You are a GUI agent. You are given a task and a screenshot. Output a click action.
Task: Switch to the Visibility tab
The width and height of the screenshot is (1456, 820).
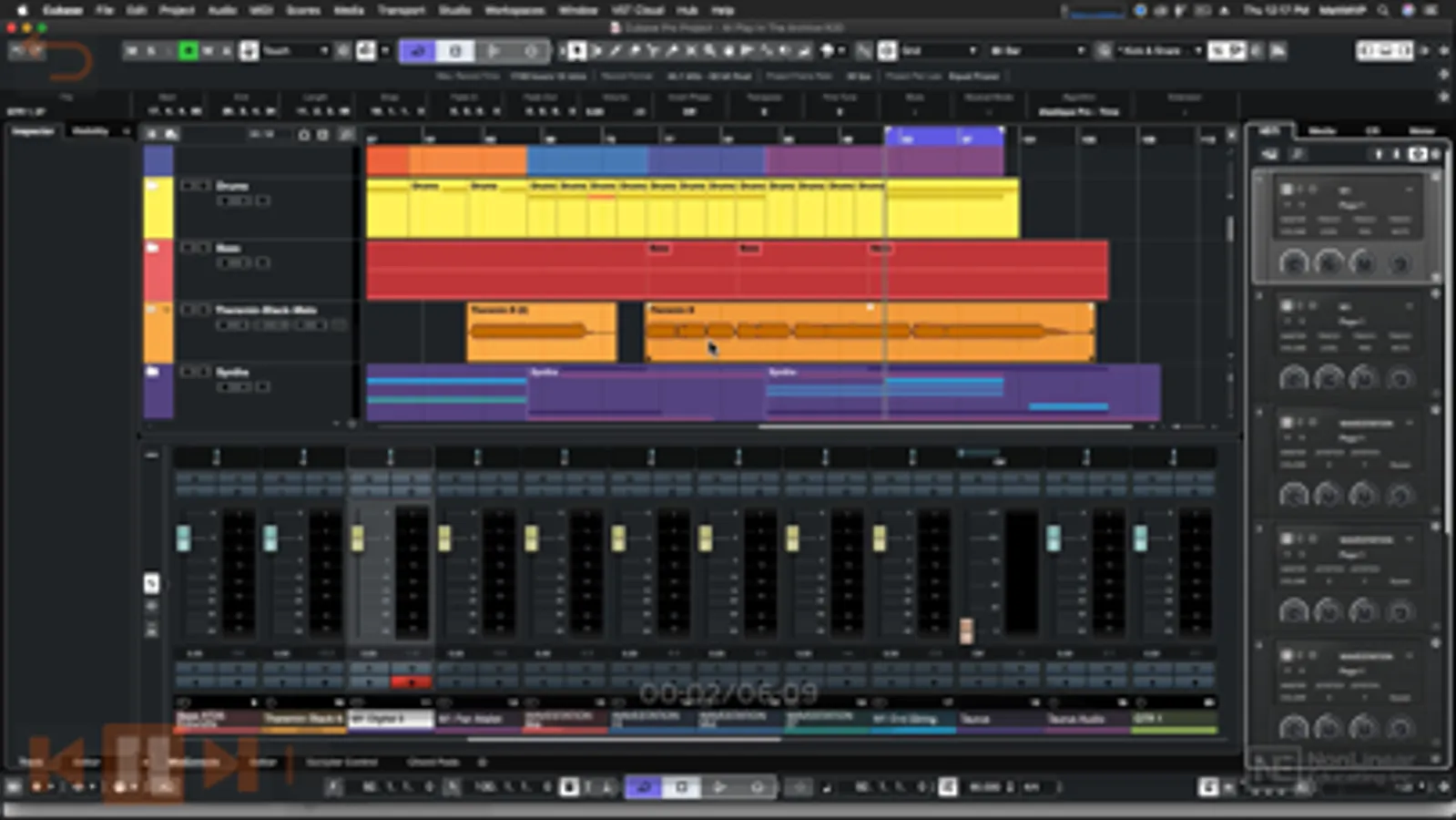pyautogui.click(x=90, y=131)
